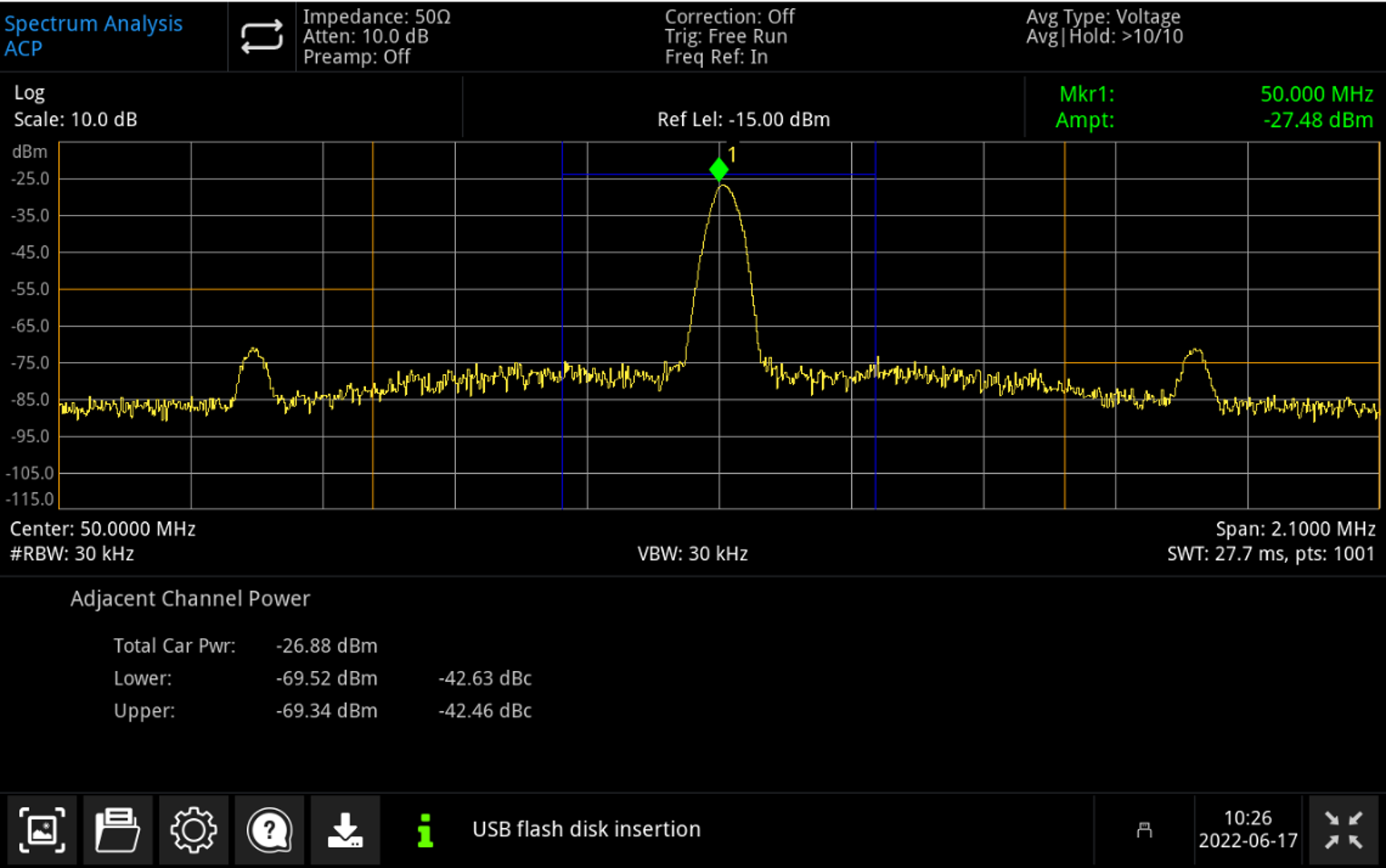This screenshot has height=868, width=1386.
Task: Open the help question mark icon
Action: click(x=269, y=829)
